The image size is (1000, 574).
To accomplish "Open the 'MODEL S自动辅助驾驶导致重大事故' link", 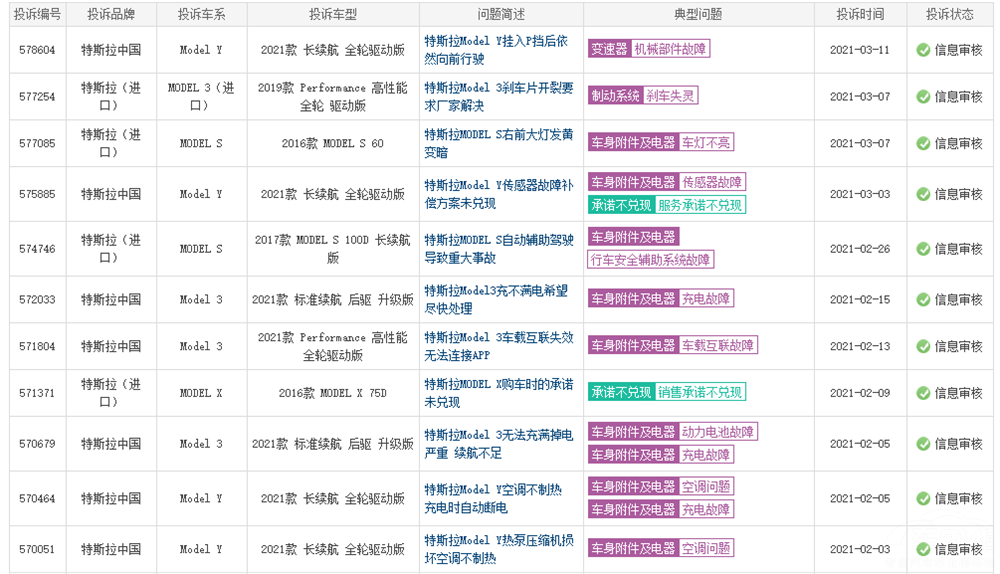I will tap(498, 249).
